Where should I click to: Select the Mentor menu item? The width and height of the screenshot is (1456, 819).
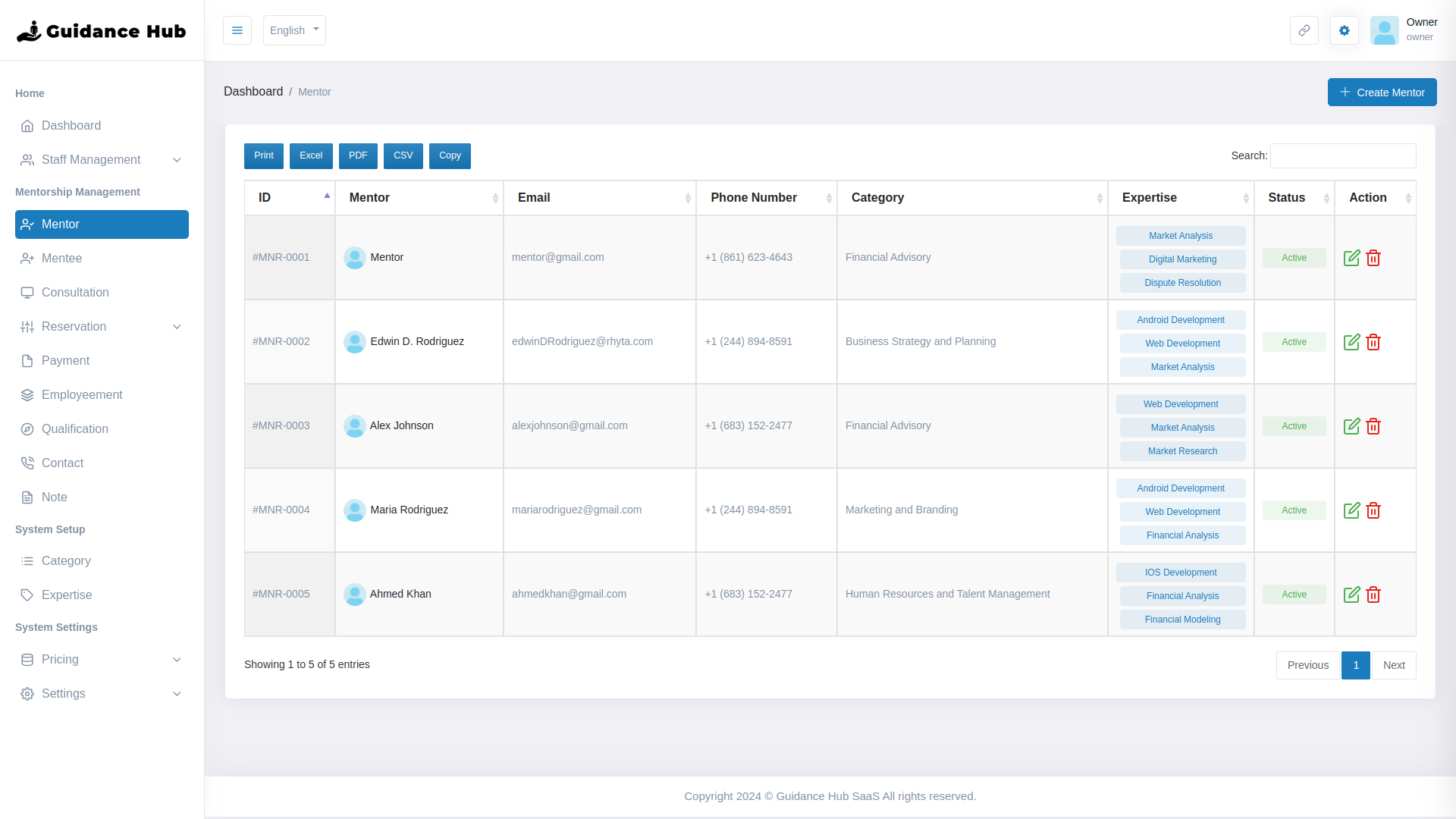(x=101, y=224)
